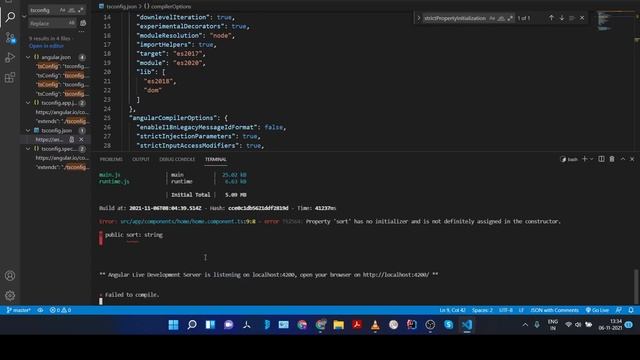Go to previous match in find widget
Image resolution: width=640 pixels, height=360 pixels.
(551, 18)
